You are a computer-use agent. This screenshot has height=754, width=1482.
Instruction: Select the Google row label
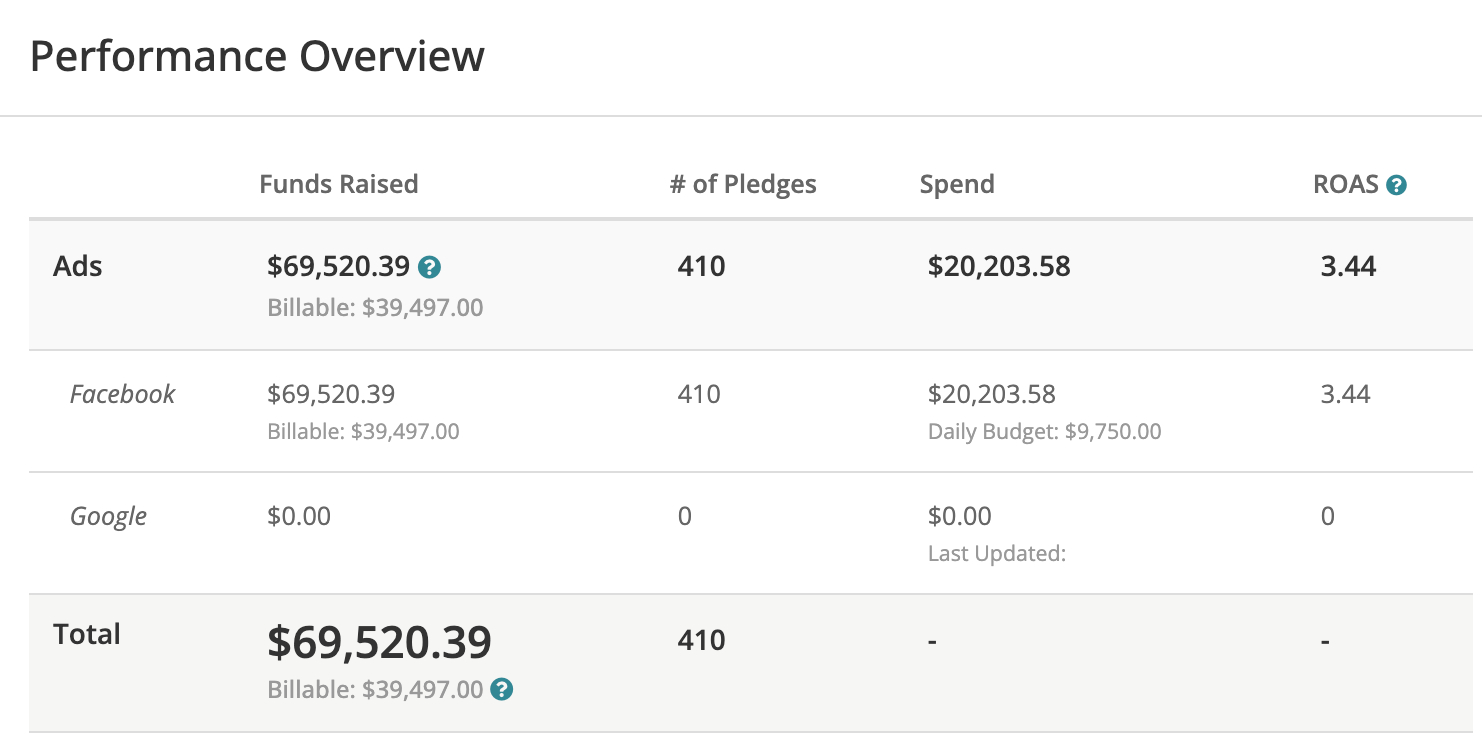(108, 516)
